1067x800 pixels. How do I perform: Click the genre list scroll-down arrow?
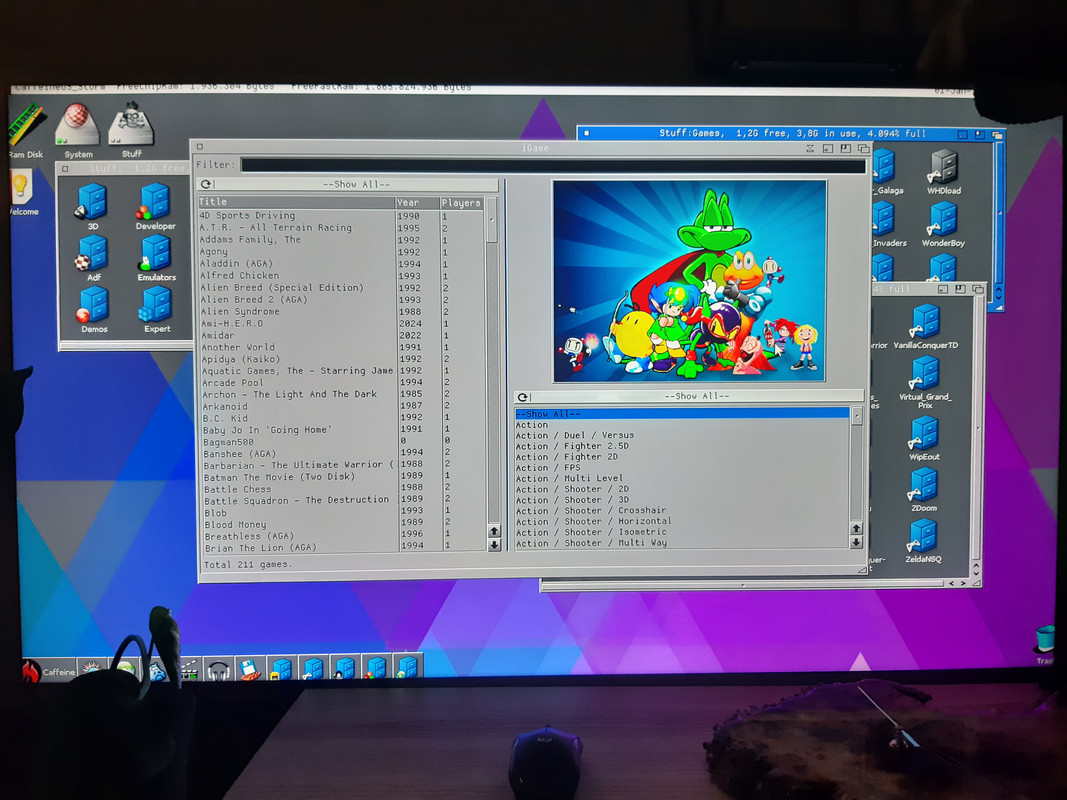point(856,542)
